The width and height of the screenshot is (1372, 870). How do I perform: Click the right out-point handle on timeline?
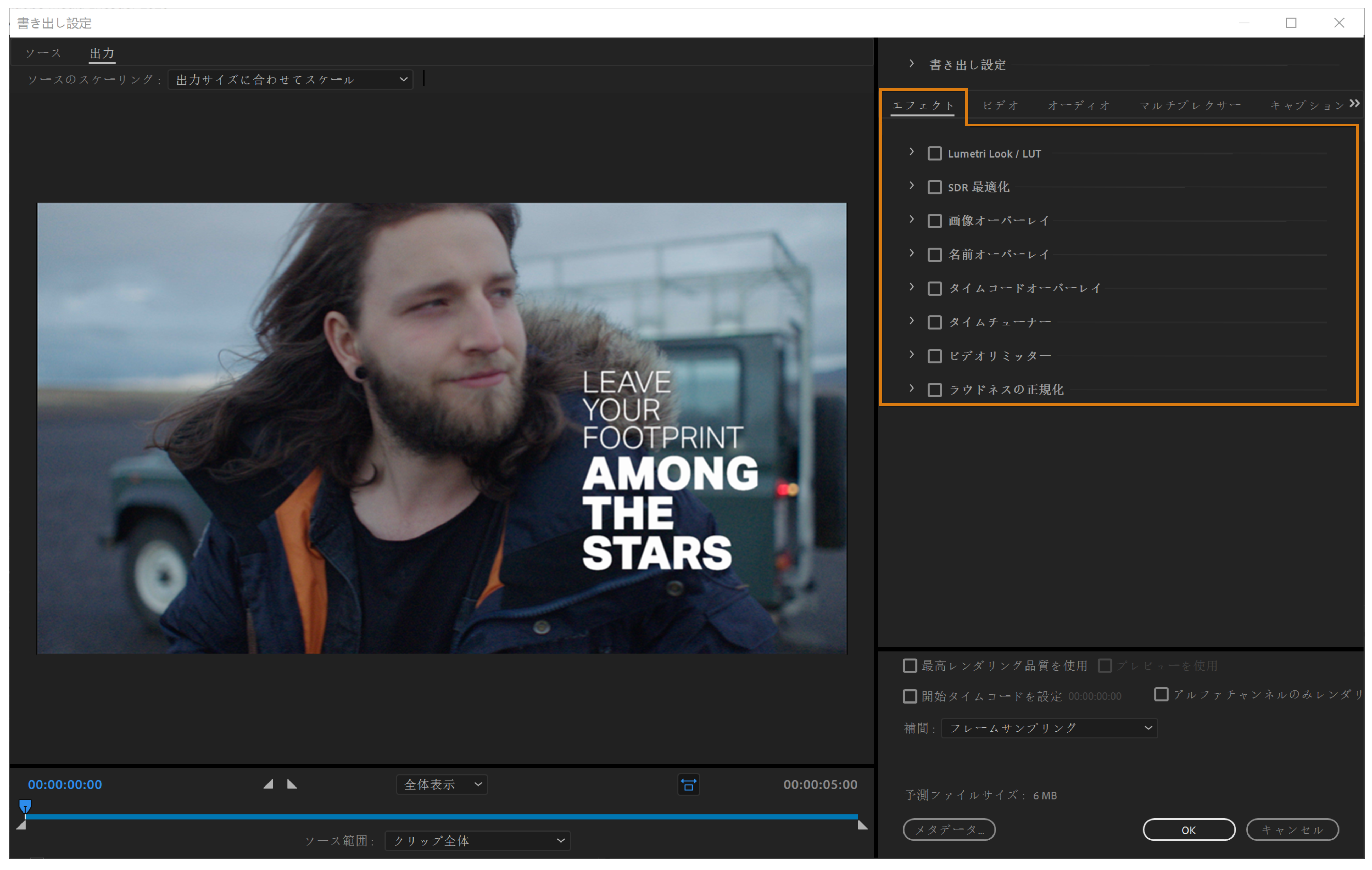click(x=863, y=825)
